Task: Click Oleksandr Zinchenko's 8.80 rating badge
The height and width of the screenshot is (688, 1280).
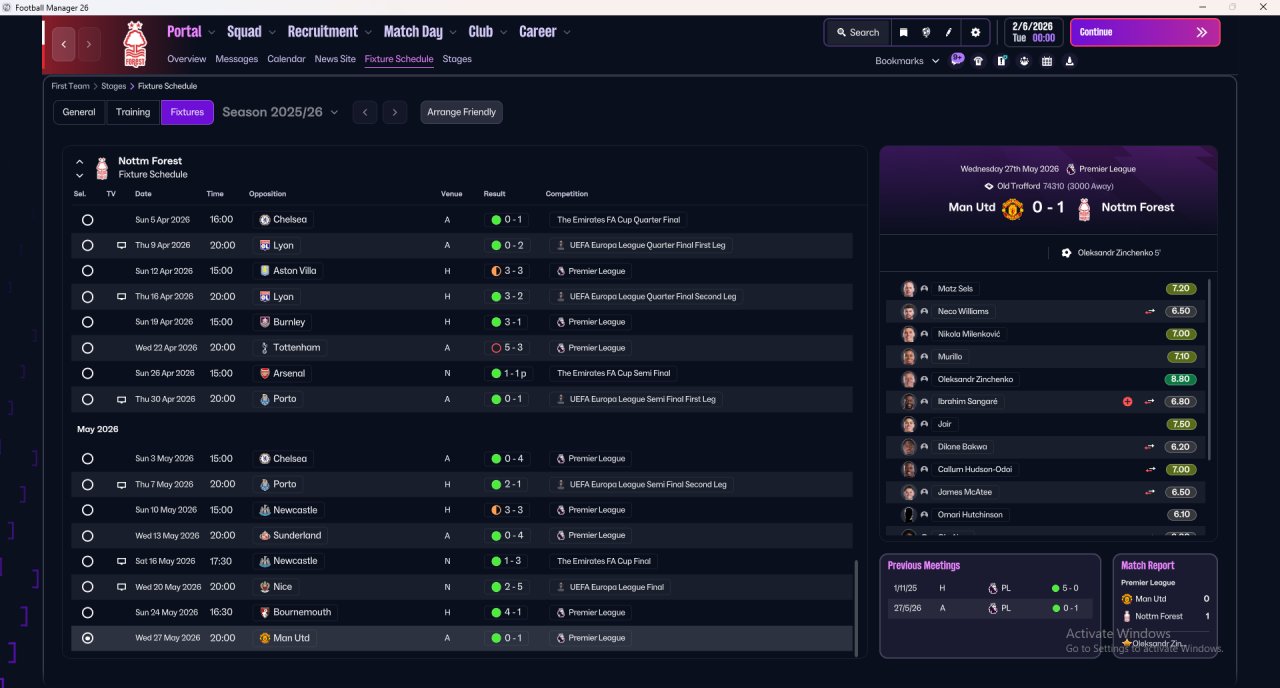Action: (x=1181, y=379)
